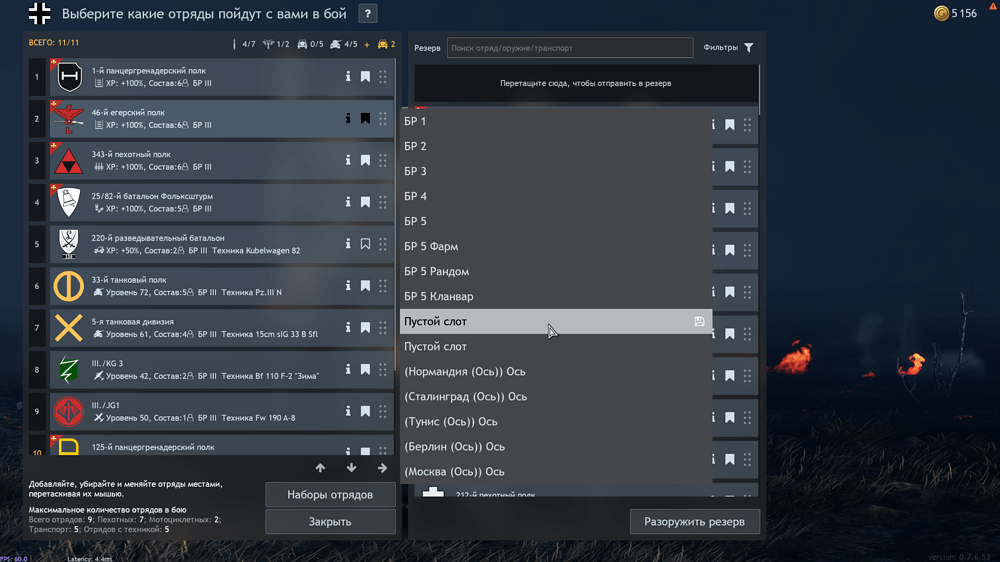1000x562 pixels.
Task: Focus the reserve search field
Action: 570,48
